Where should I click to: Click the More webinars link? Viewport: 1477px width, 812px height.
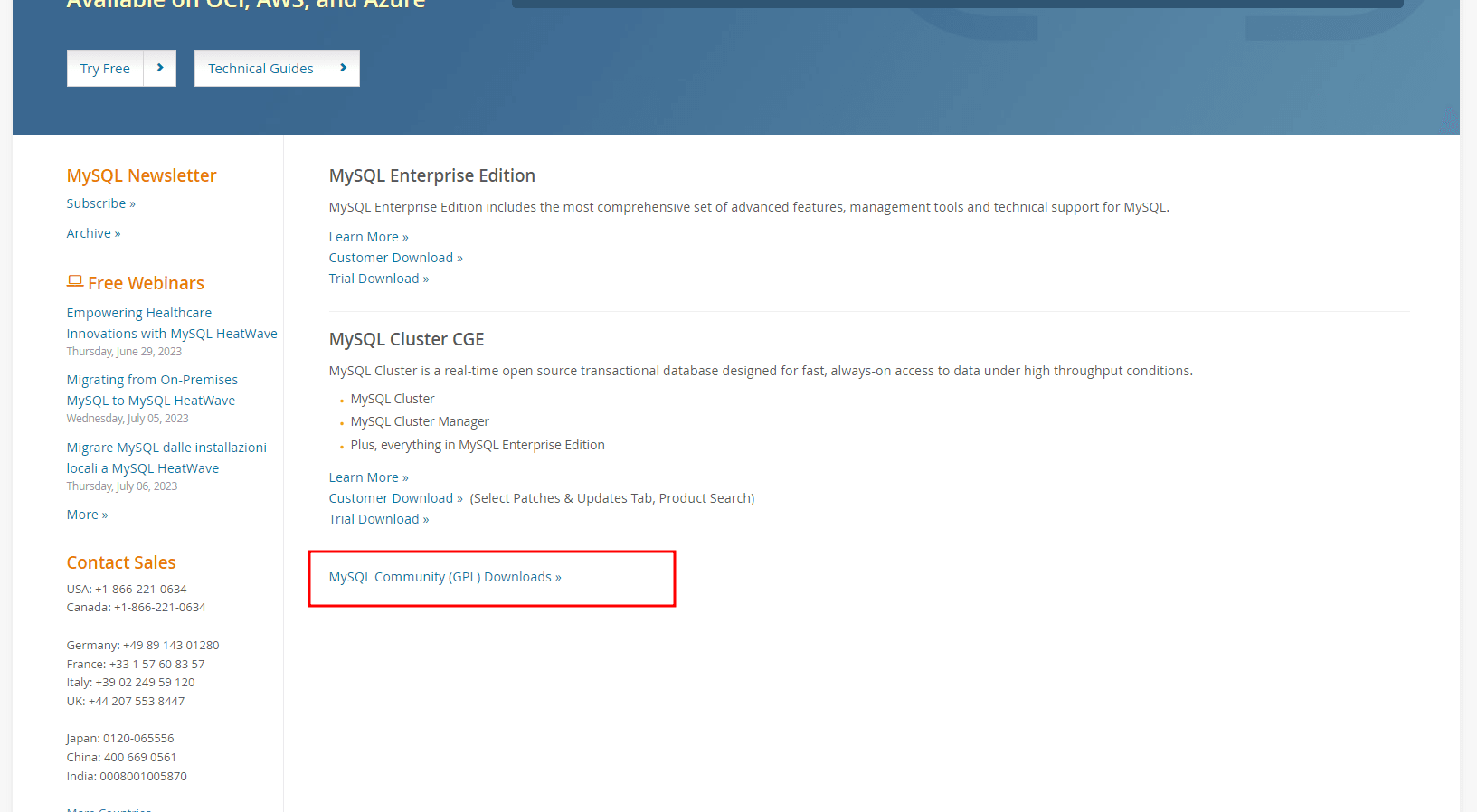click(x=87, y=515)
